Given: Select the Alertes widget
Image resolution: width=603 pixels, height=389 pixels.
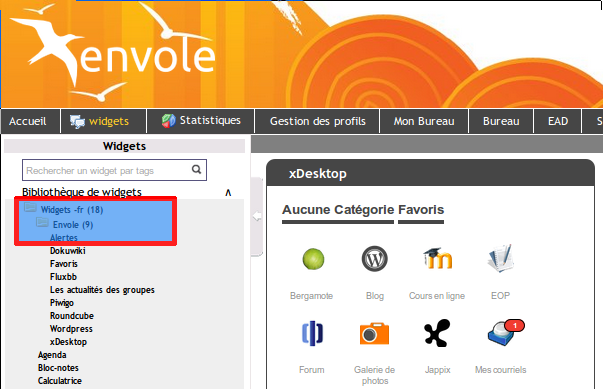Looking at the screenshot, I should [64, 238].
